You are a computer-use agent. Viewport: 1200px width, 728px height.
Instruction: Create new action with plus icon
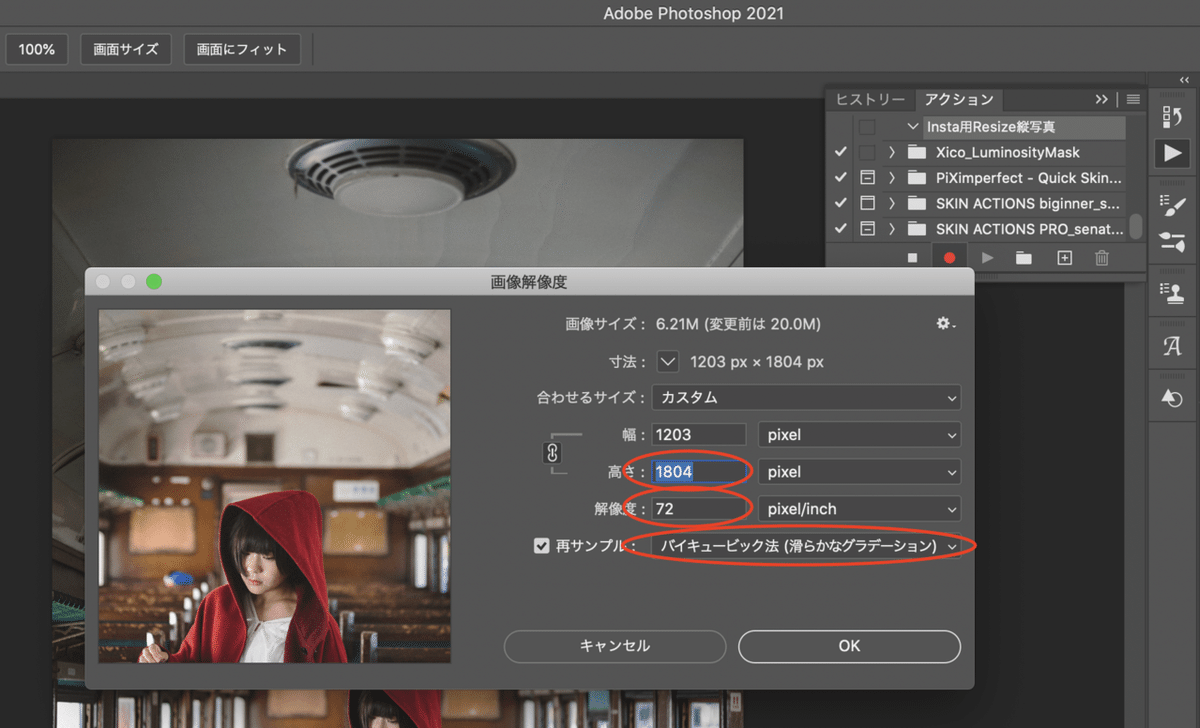[x=1065, y=258]
